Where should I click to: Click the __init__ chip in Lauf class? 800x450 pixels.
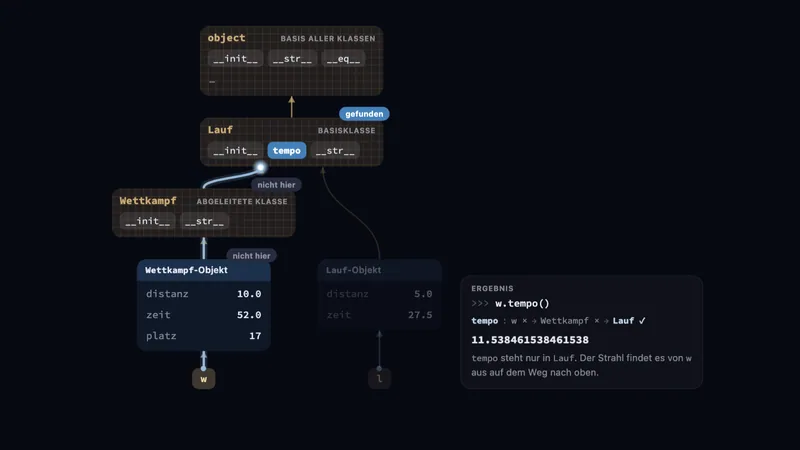click(x=236, y=151)
